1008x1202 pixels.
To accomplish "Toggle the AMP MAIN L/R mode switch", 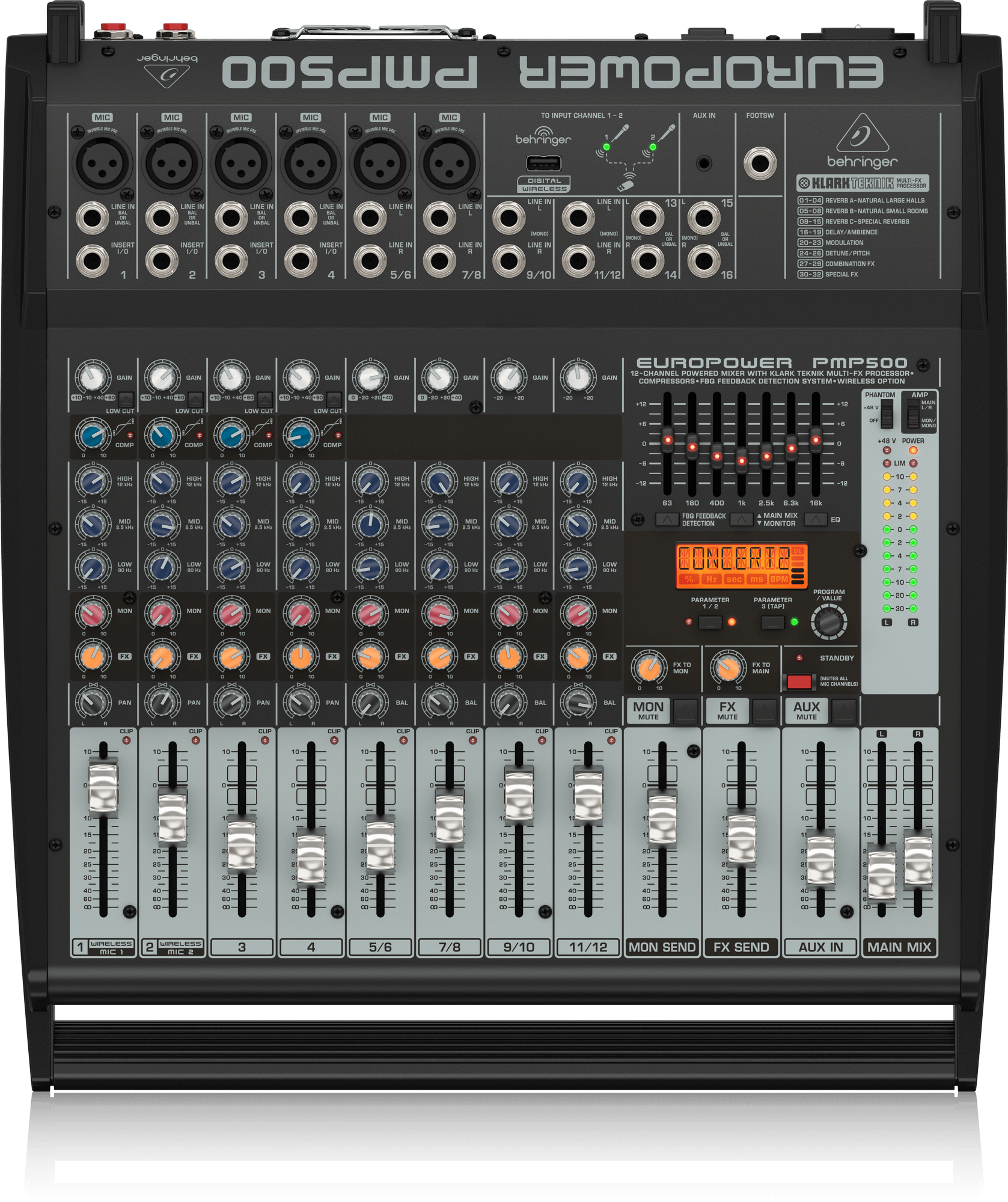I will point(913,415).
